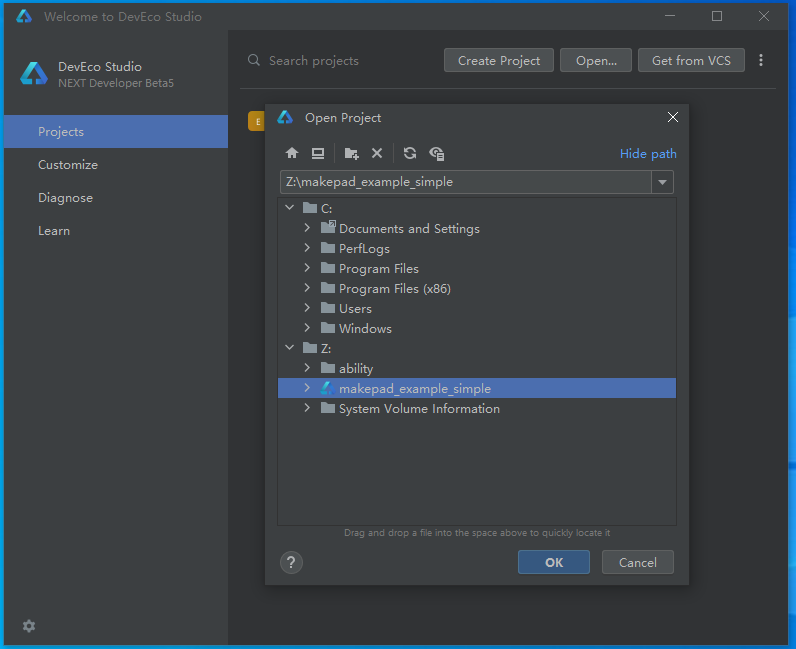796x649 pixels.
Task: Open the Diagnose section
Action: click(116, 198)
